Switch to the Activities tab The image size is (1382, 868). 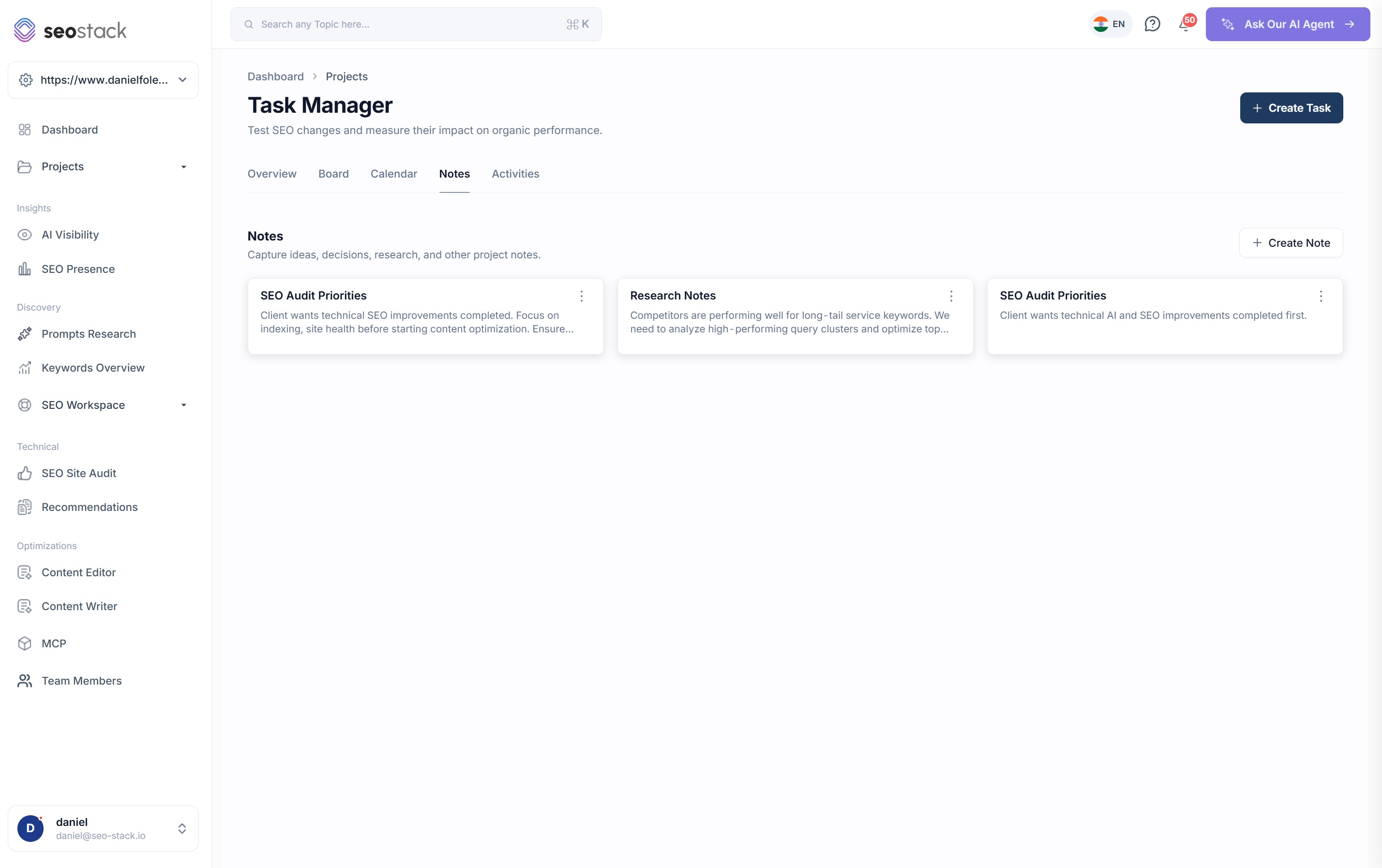515,174
